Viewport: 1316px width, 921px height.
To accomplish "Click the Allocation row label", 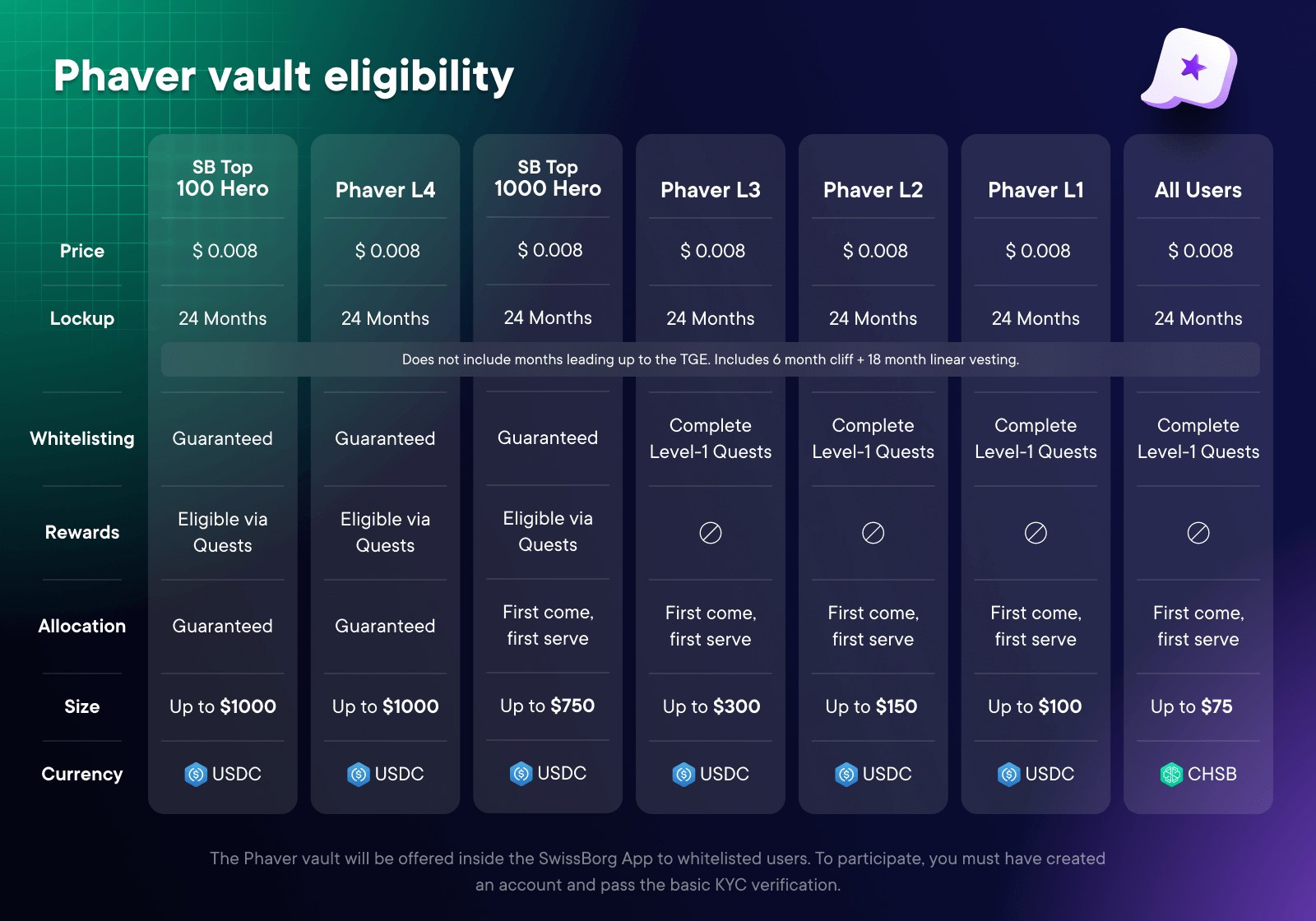I will pyautogui.click(x=82, y=626).
